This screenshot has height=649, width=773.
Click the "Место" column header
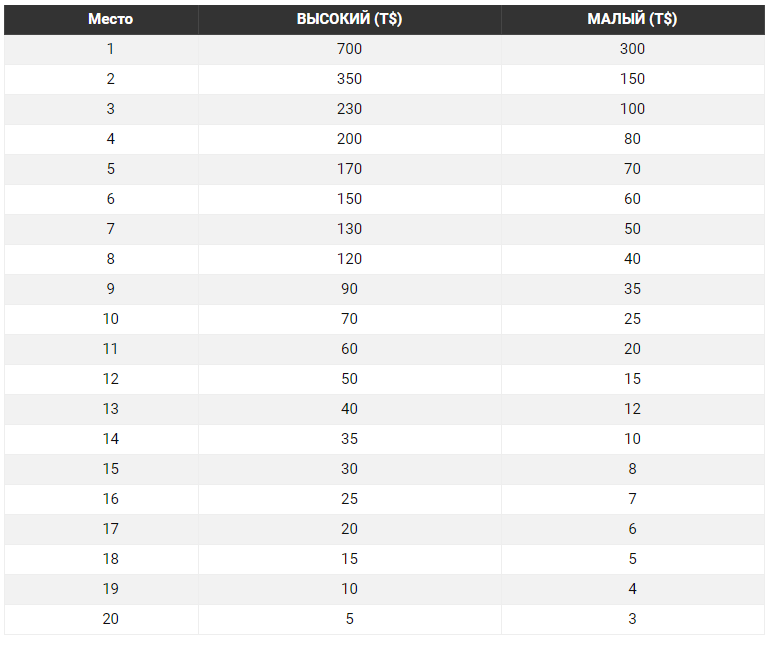(x=110, y=20)
